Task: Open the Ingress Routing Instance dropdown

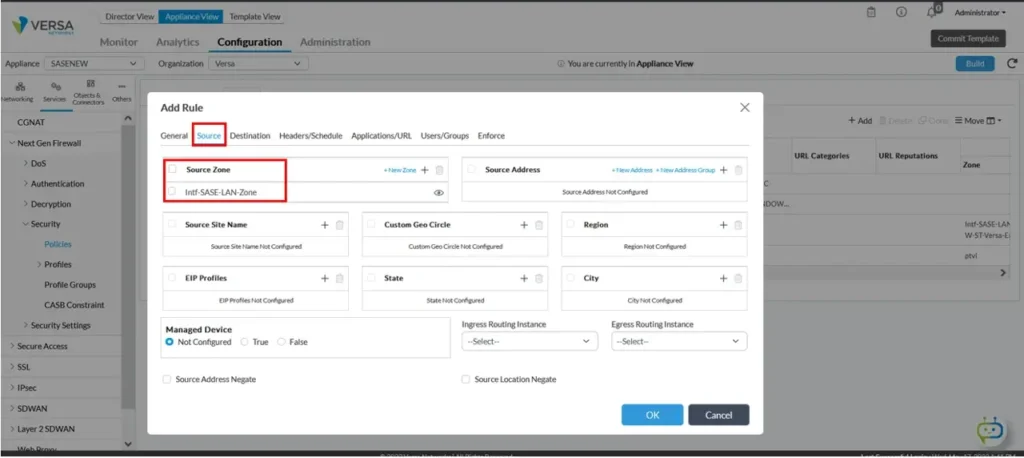Action: pos(529,341)
